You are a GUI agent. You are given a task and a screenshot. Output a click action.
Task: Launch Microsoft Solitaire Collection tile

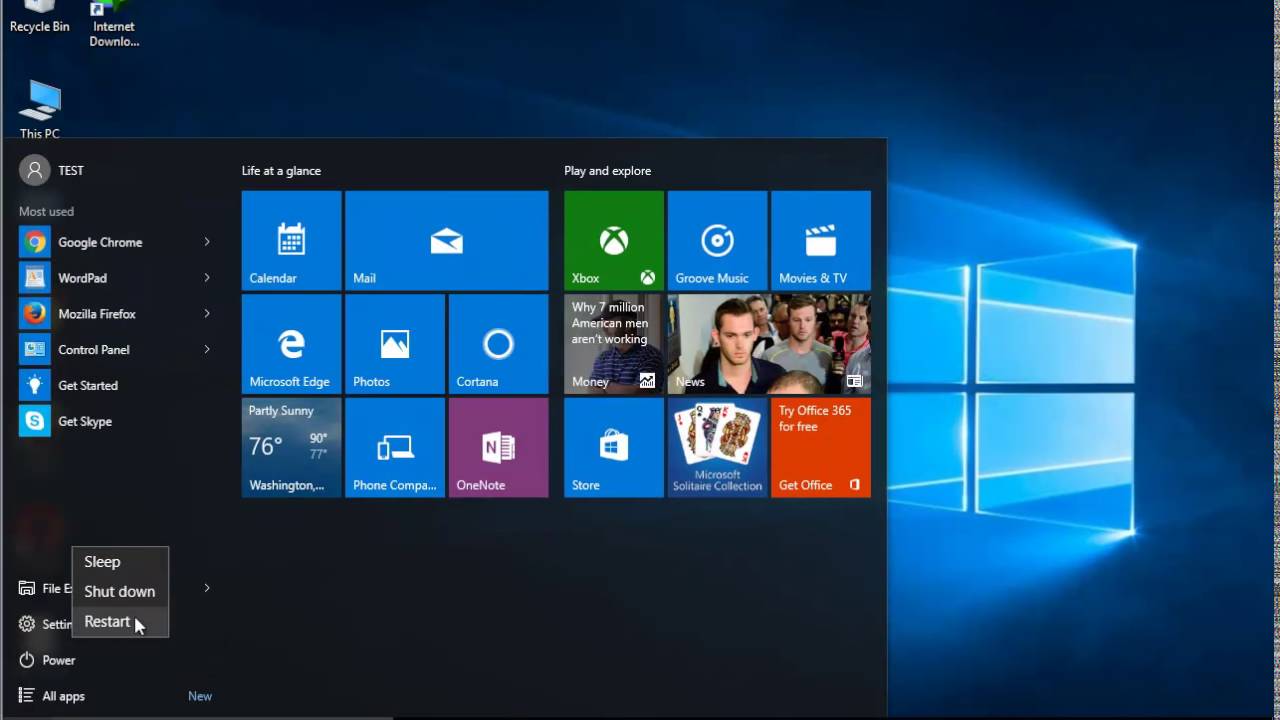pyautogui.click(x=717, y=447)
